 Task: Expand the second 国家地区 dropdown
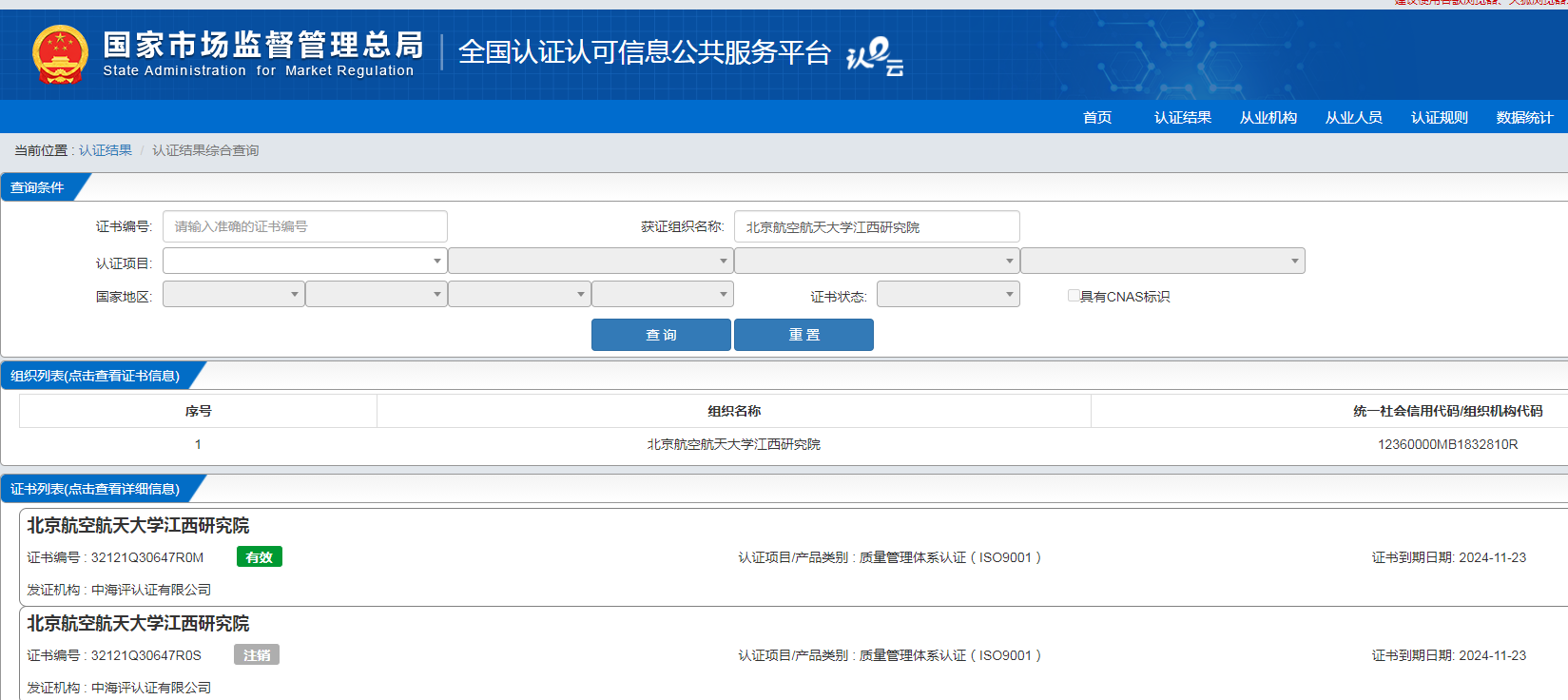[377, 294]
